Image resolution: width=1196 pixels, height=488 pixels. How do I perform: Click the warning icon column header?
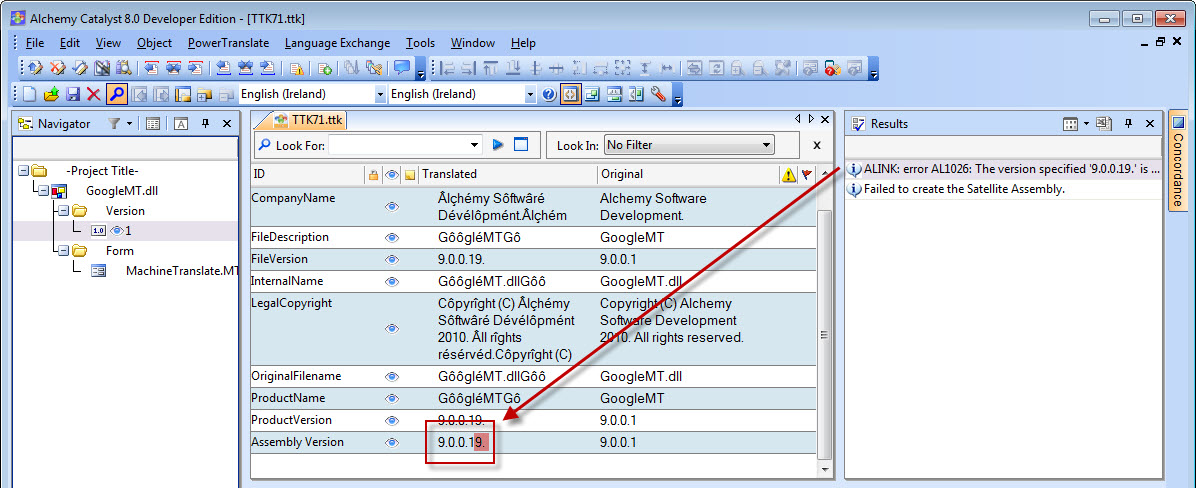click(789, 175)
